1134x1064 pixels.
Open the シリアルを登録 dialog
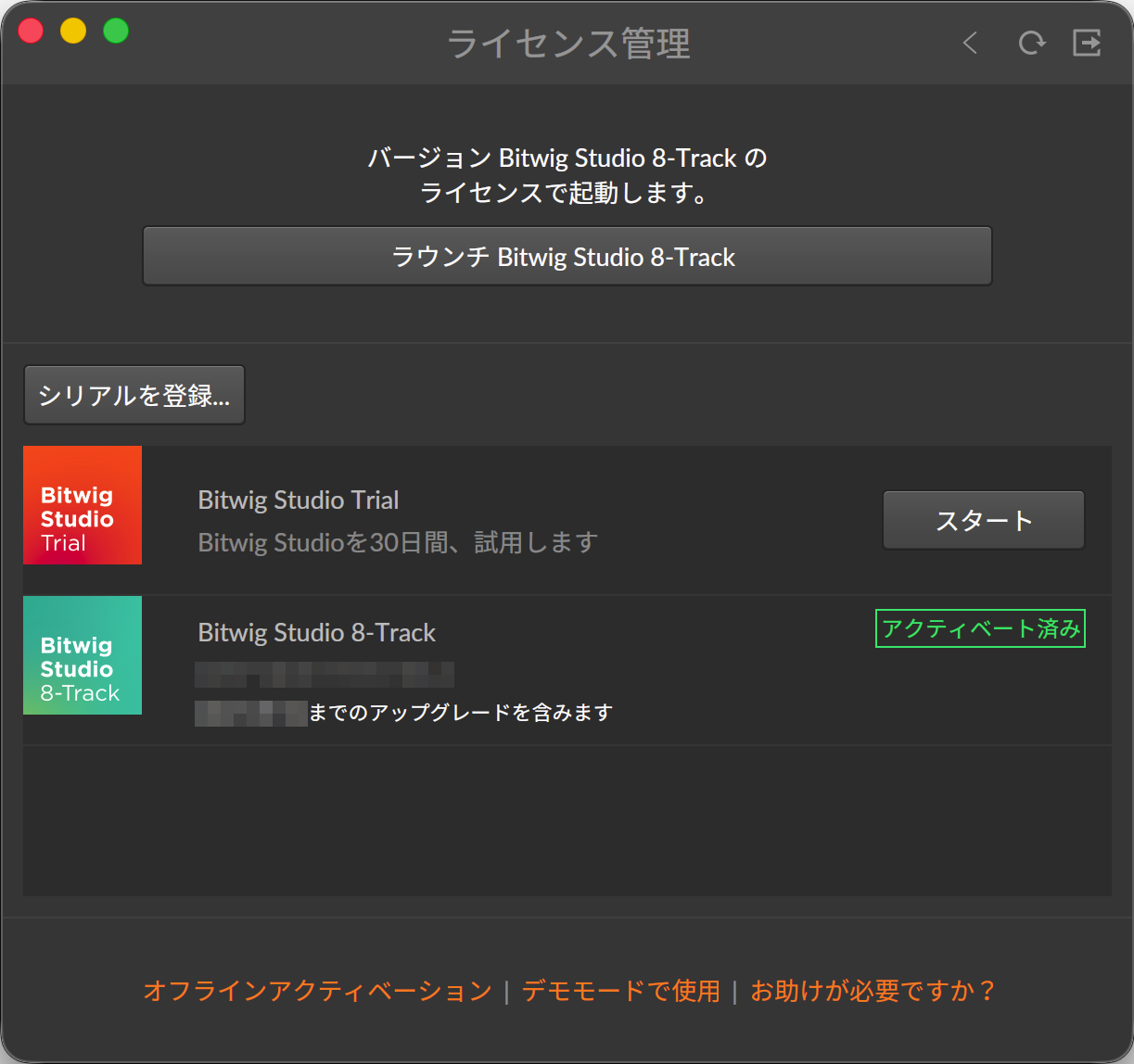134,395
